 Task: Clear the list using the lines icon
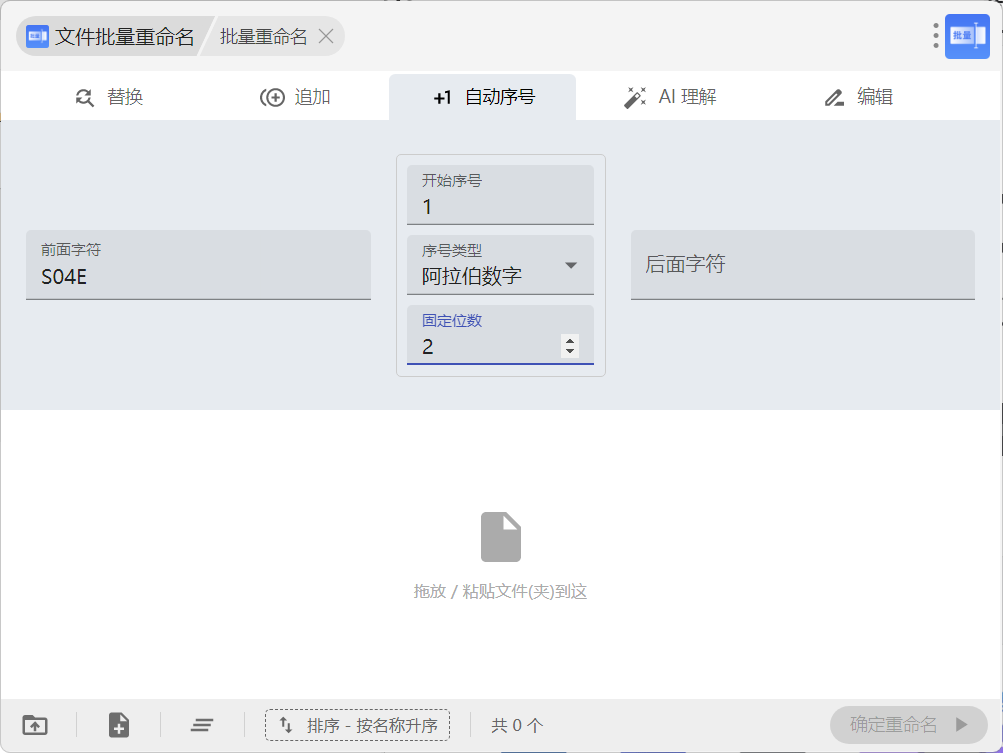point(201,725)
